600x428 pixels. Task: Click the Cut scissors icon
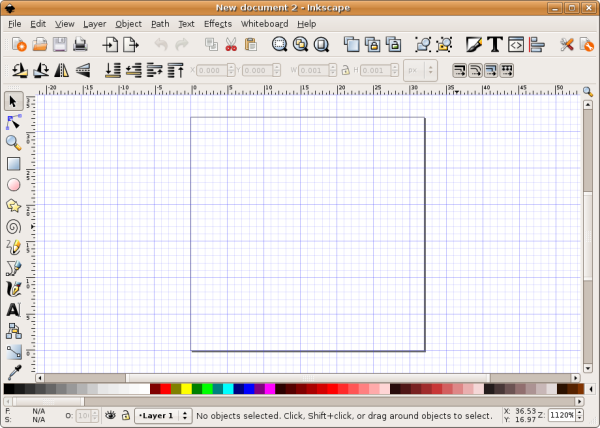coord(231,44)
